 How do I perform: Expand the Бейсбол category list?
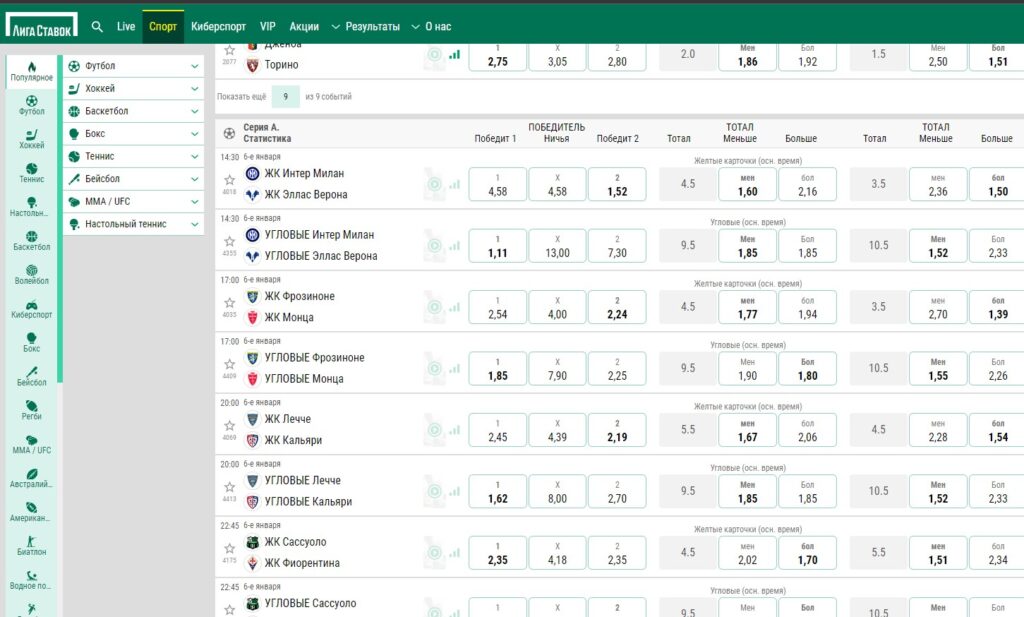[x=195, y=179]
